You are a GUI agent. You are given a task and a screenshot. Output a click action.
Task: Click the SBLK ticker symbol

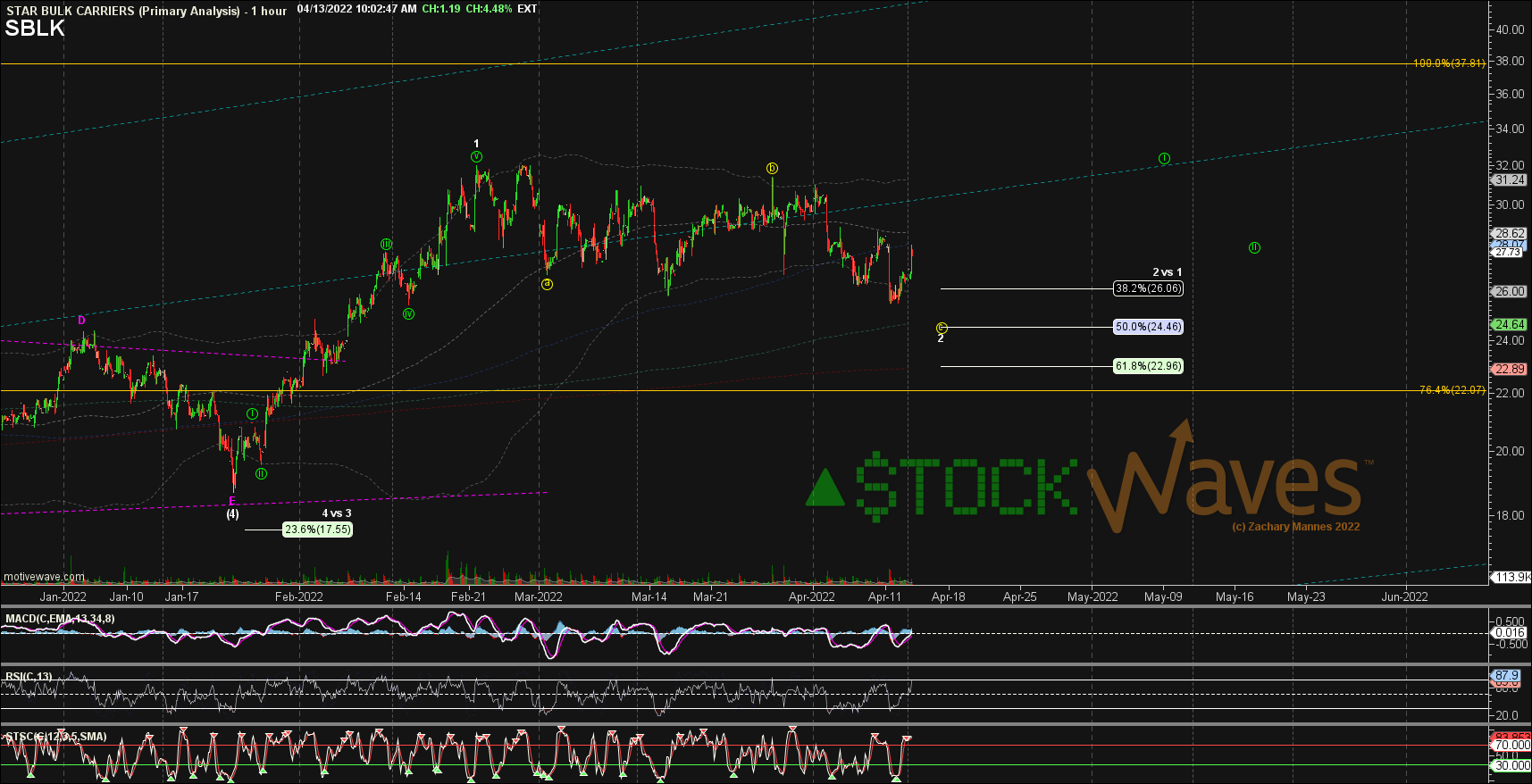[35, 29]
